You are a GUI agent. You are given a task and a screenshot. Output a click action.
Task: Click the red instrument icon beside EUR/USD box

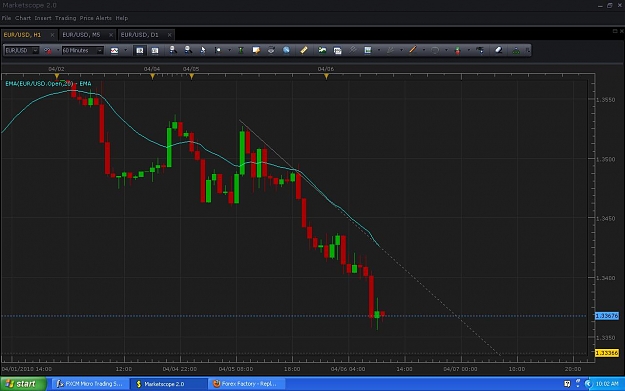click(x=47, y=51)
